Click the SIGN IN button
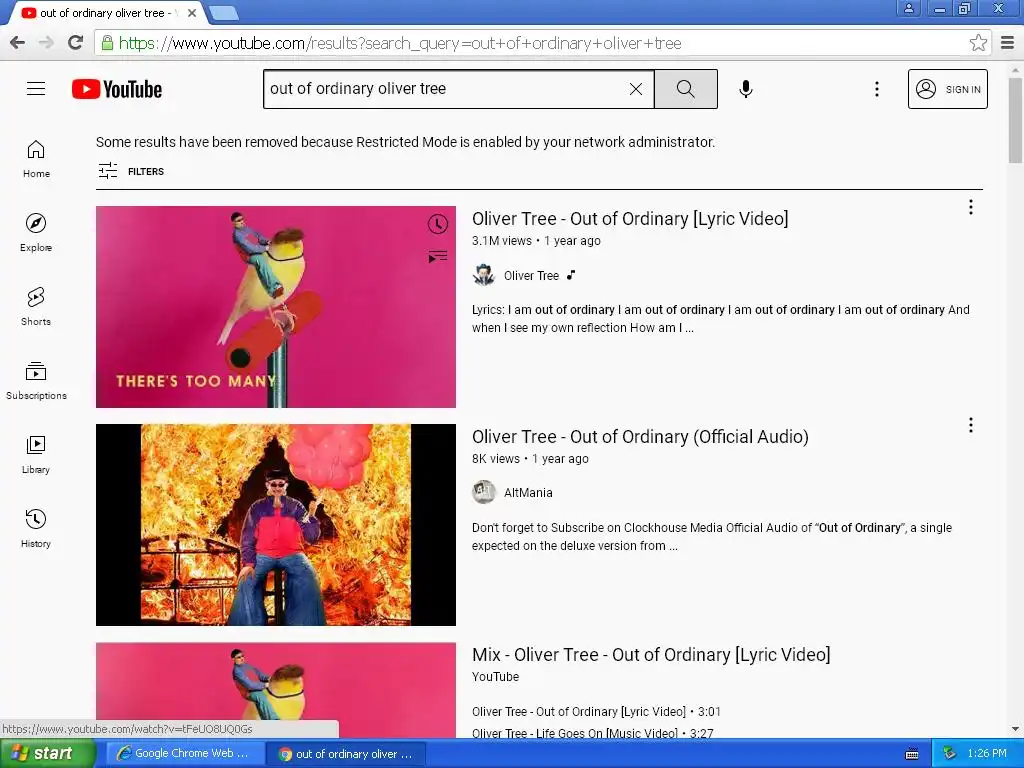The height and width of the screenshot is (768, 1024). coord(948,89)
